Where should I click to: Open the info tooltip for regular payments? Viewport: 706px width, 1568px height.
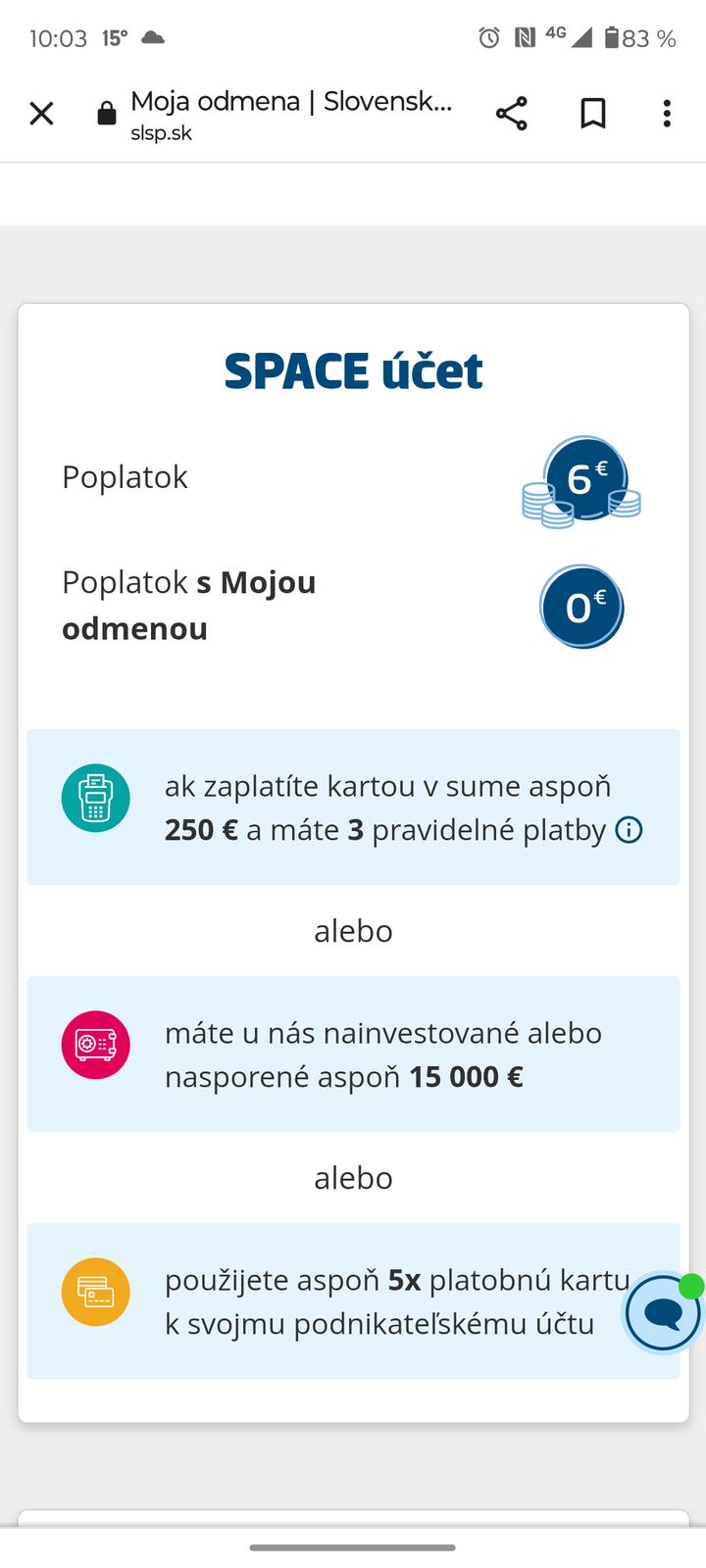[x=629, y=830]
